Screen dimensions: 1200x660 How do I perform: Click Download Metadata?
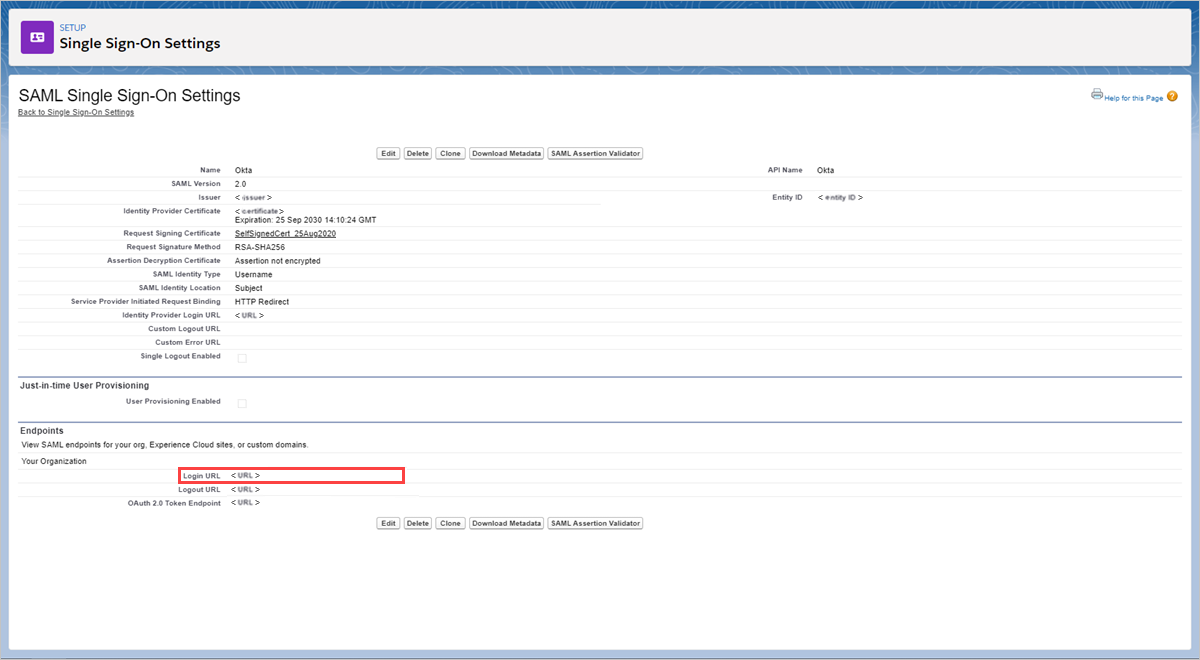tap(506, 153)
